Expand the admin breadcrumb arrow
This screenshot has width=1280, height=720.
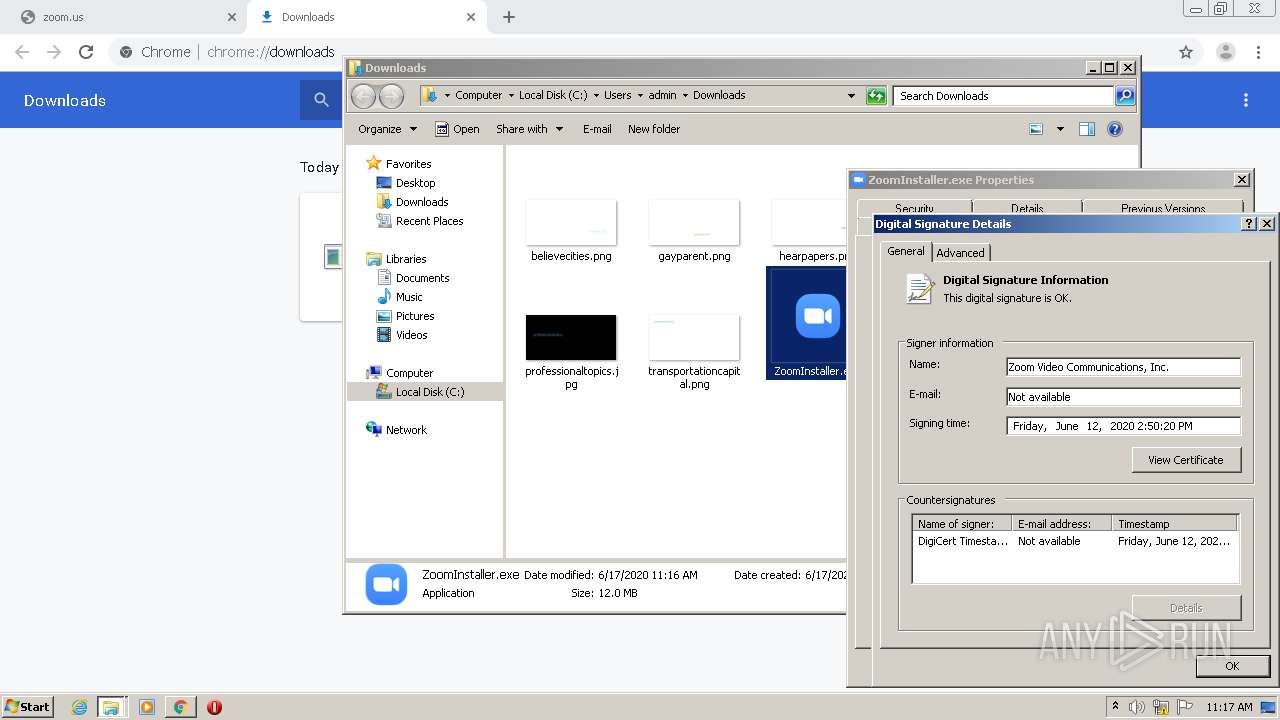(x=685, y=96)
